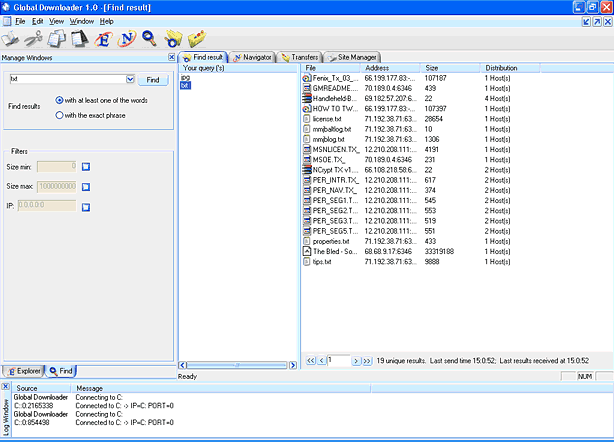The width and height of the screenshot is (614, 442).
Task: Click the file icon of NCrypt TX
Action: [x=307, y=170]
